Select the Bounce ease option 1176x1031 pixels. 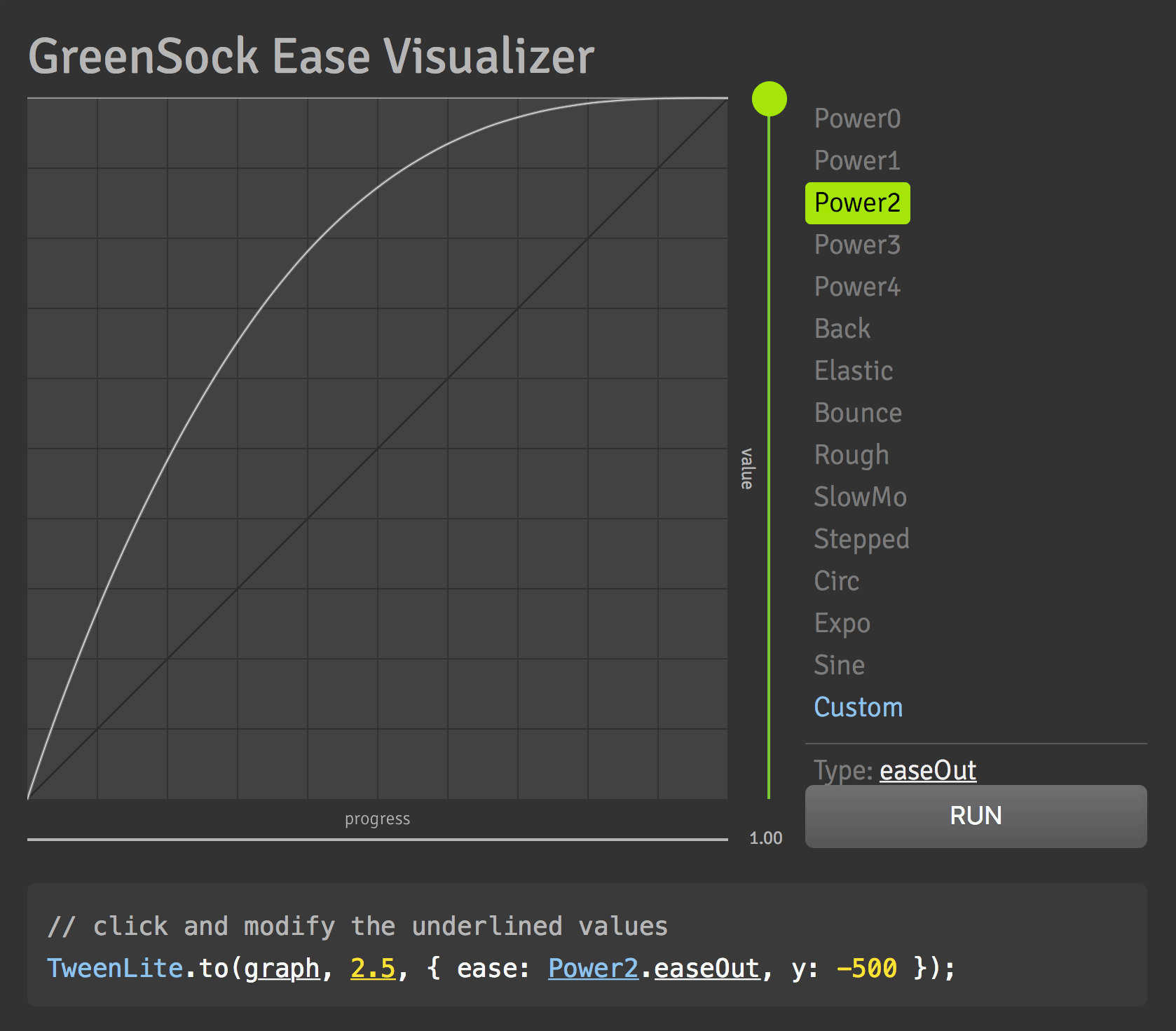pyautogui.click(x=858, y=413)
